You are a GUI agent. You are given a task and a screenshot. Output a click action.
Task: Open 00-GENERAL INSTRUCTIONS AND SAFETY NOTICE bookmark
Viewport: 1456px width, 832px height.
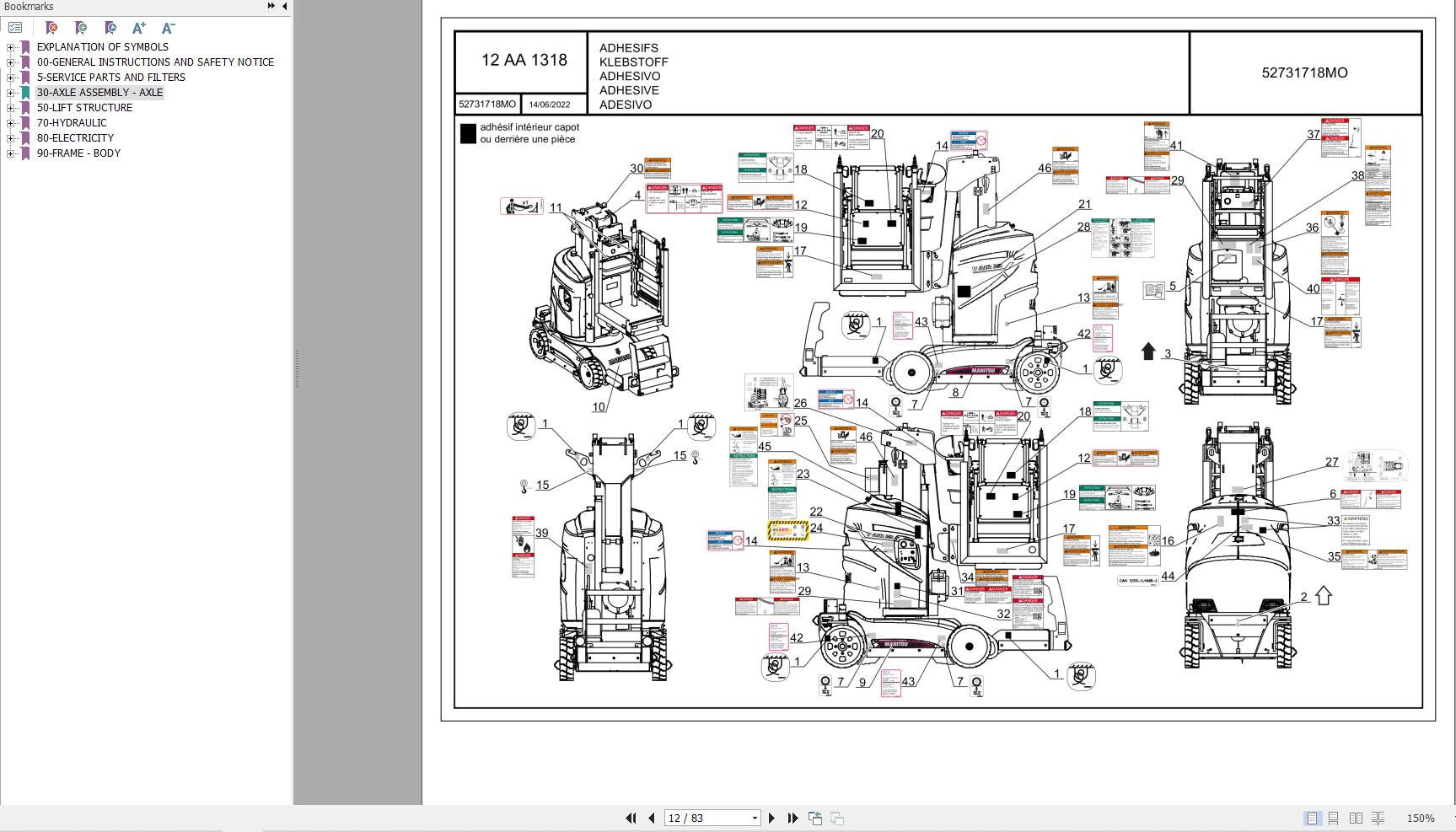[155, 62]
